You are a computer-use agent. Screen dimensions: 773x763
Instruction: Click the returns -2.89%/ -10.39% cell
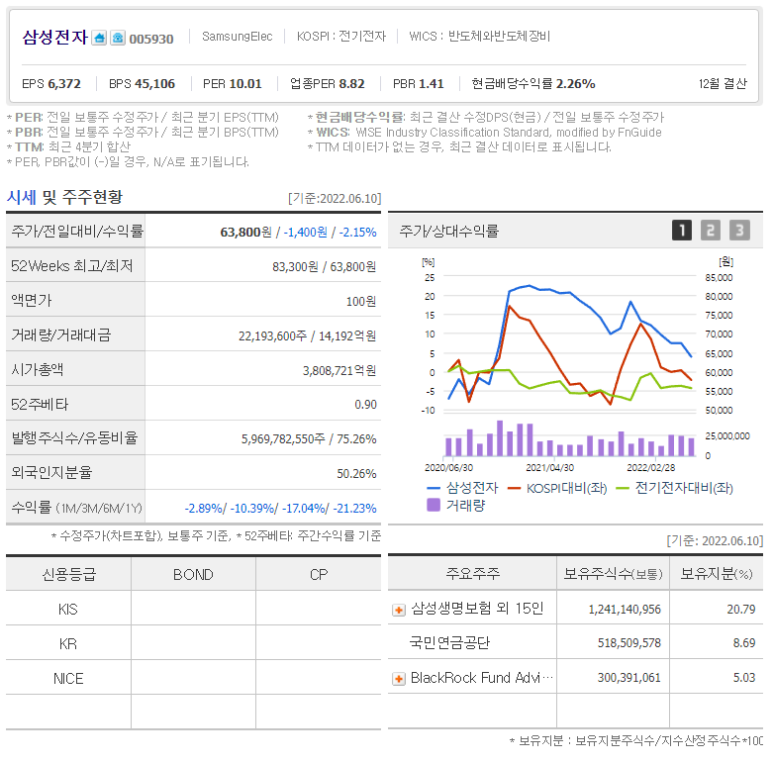pos(281,508)
